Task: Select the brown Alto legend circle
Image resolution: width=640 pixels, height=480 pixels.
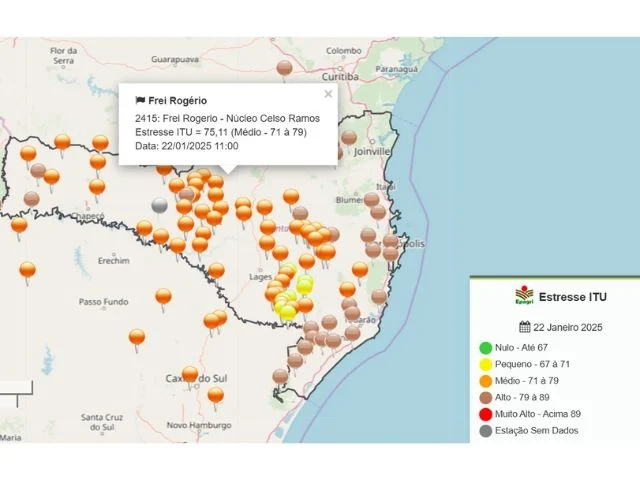Action: point(486,398)
